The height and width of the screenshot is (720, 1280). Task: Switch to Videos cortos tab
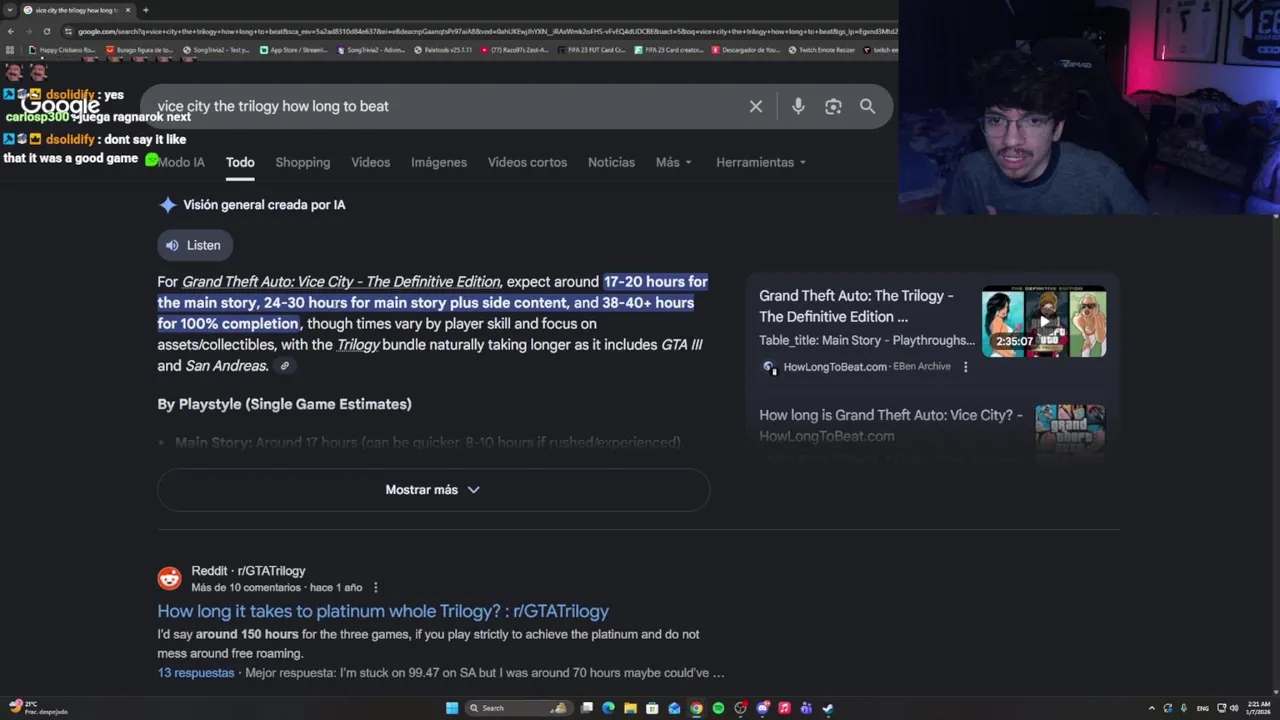527,162
